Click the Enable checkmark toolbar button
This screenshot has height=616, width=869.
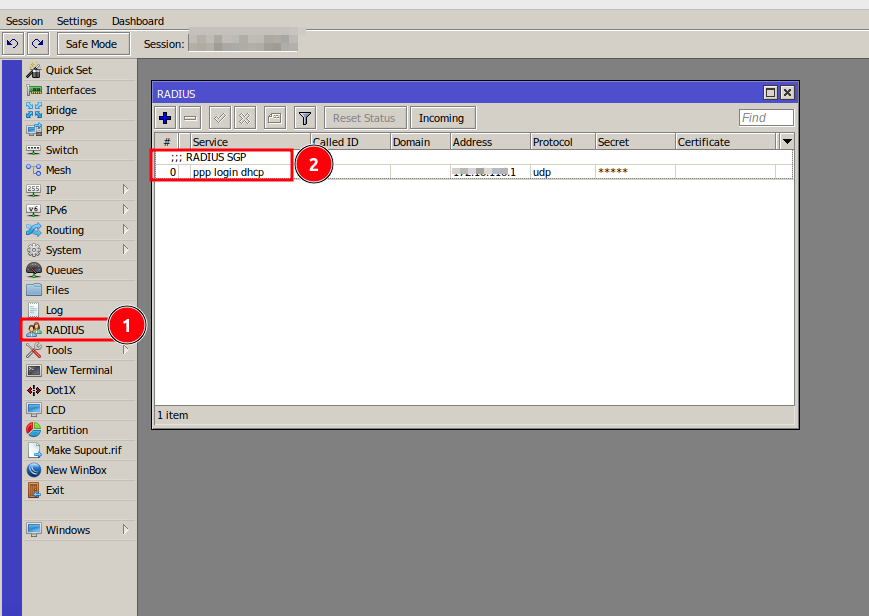pos(220,118)
